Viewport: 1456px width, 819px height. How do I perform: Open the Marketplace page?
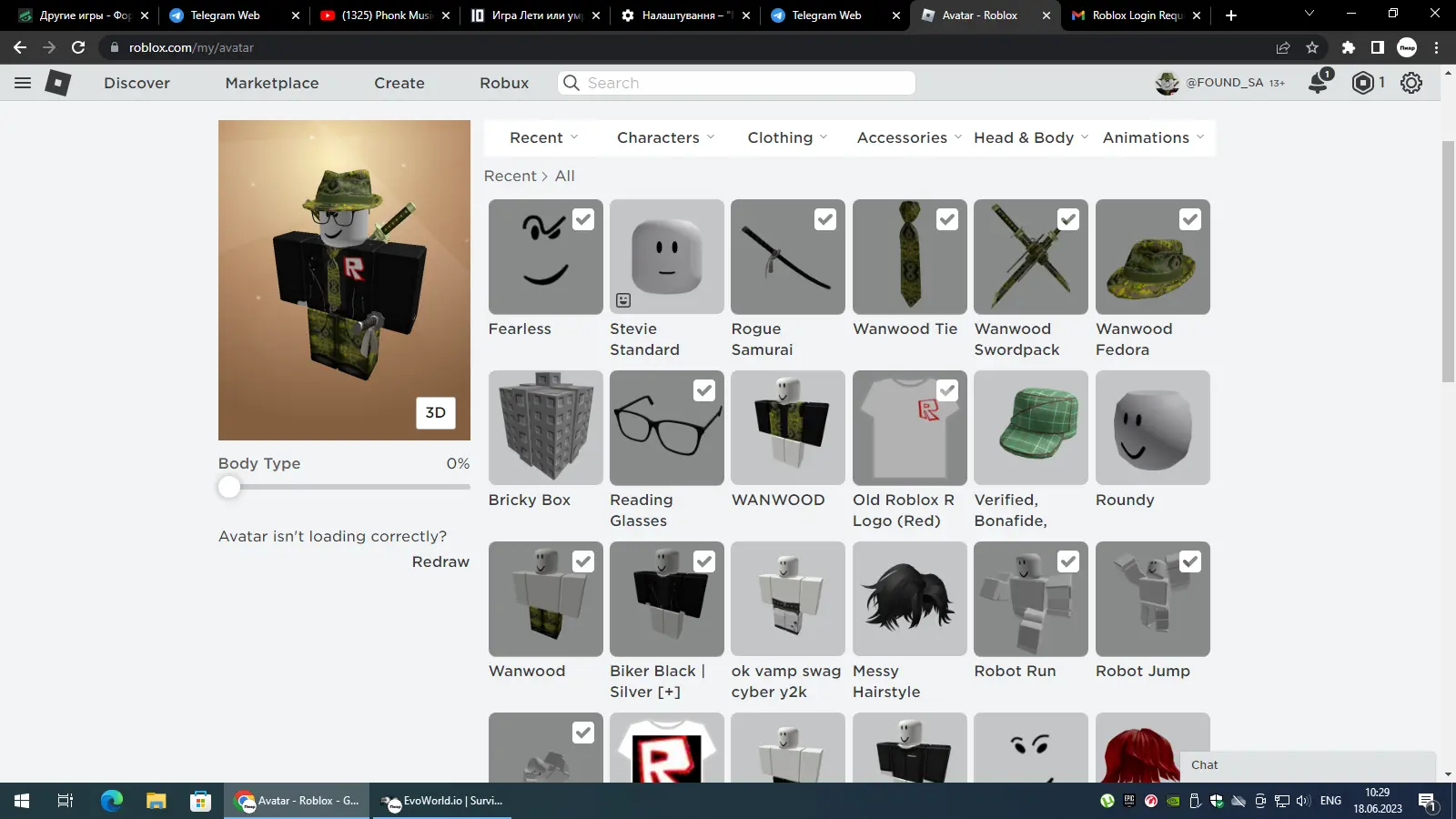tap(272, 83)
